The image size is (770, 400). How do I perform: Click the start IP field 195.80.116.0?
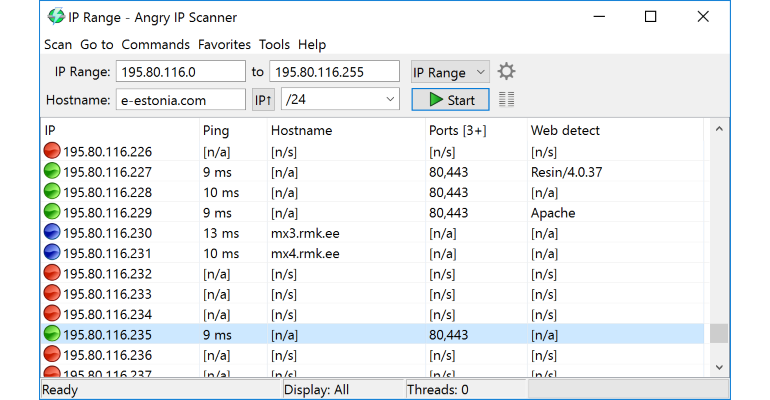(x=181, y=72)
